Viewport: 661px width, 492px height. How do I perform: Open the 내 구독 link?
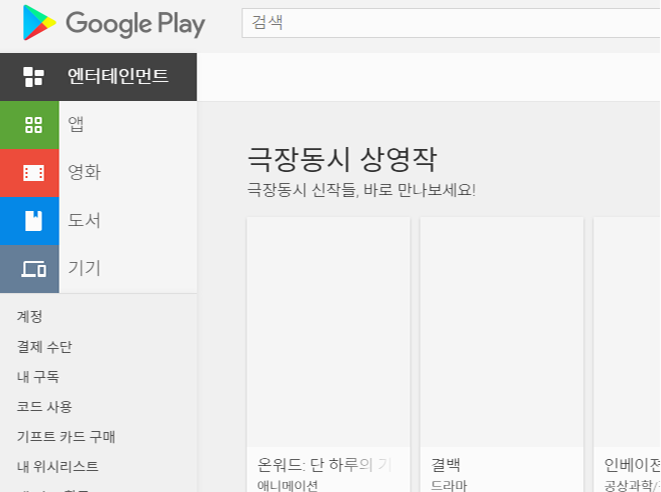(x=38, y=376)
